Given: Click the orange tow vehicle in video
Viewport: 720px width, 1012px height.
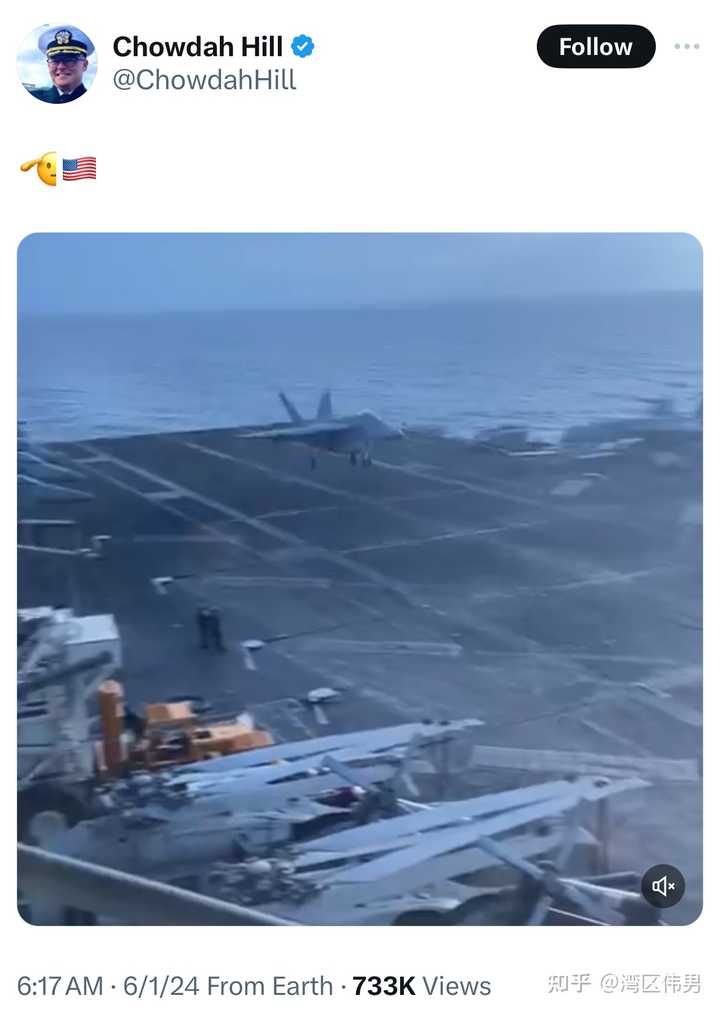Looking at the screenshot, I should tap(184, 729).
